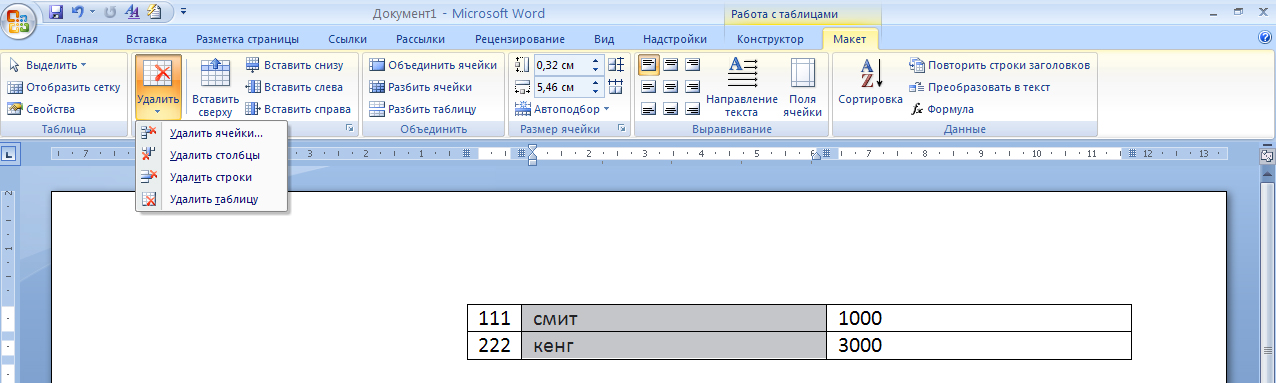1276x383 pixels.
Task: Click Объединить ячейки
Action: tap(433, 65)
